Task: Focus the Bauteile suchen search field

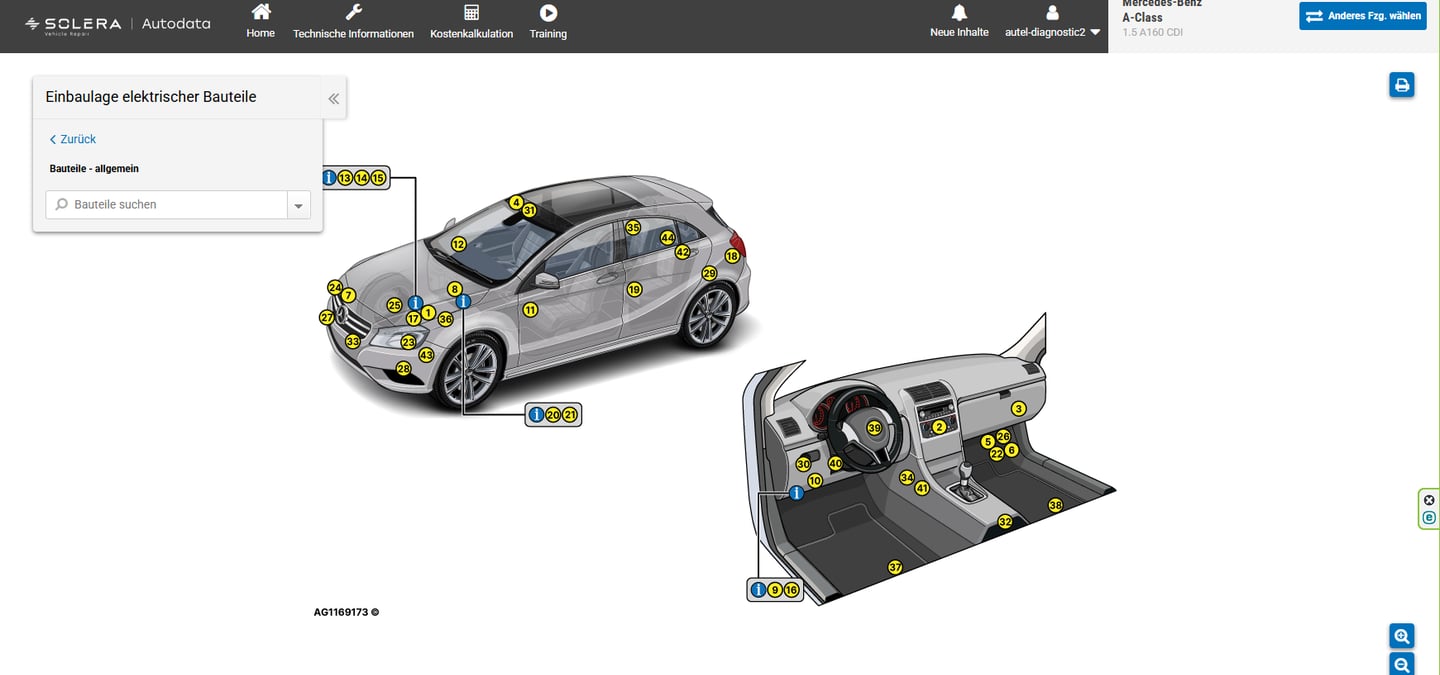Action: point(167,204)
